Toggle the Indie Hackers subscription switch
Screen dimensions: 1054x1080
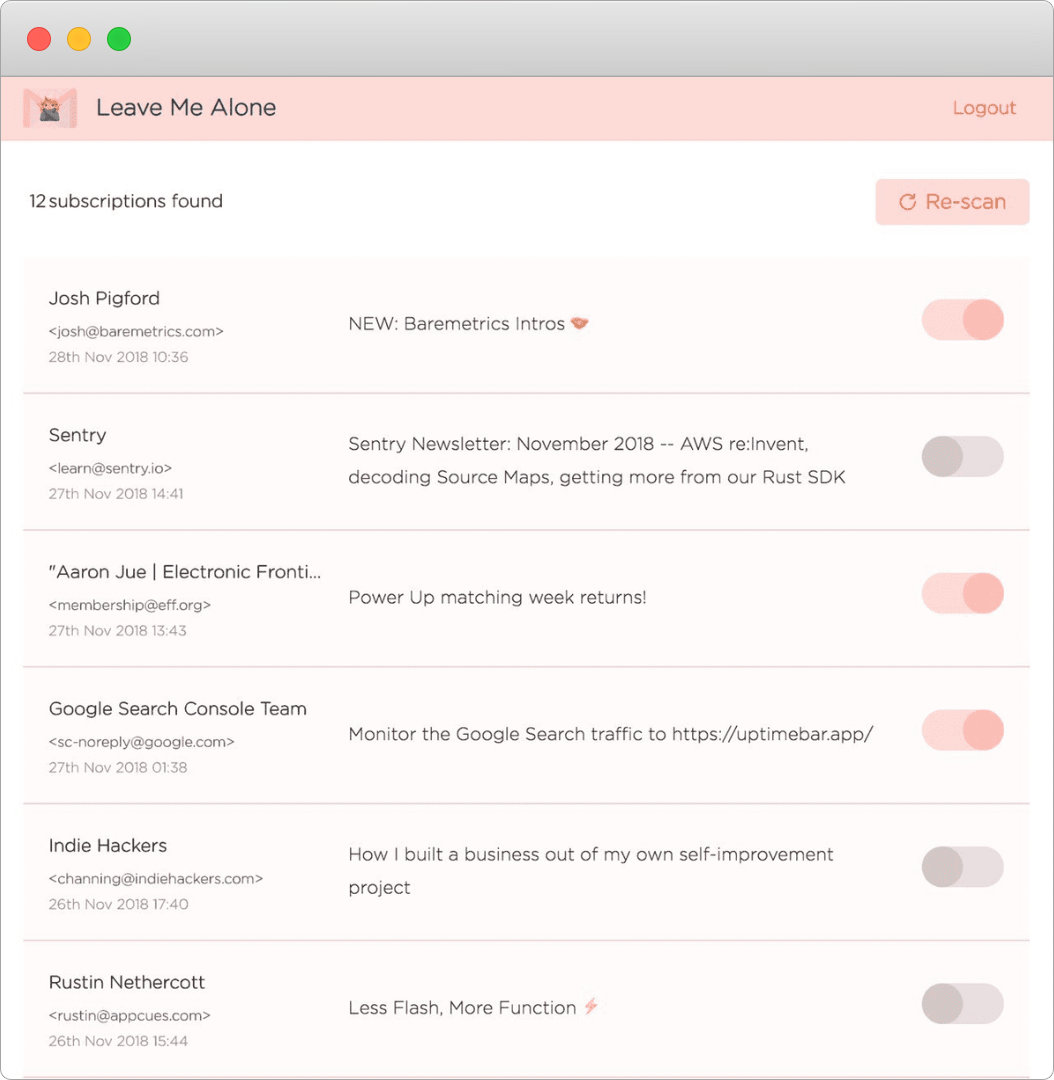pos(962,866)
